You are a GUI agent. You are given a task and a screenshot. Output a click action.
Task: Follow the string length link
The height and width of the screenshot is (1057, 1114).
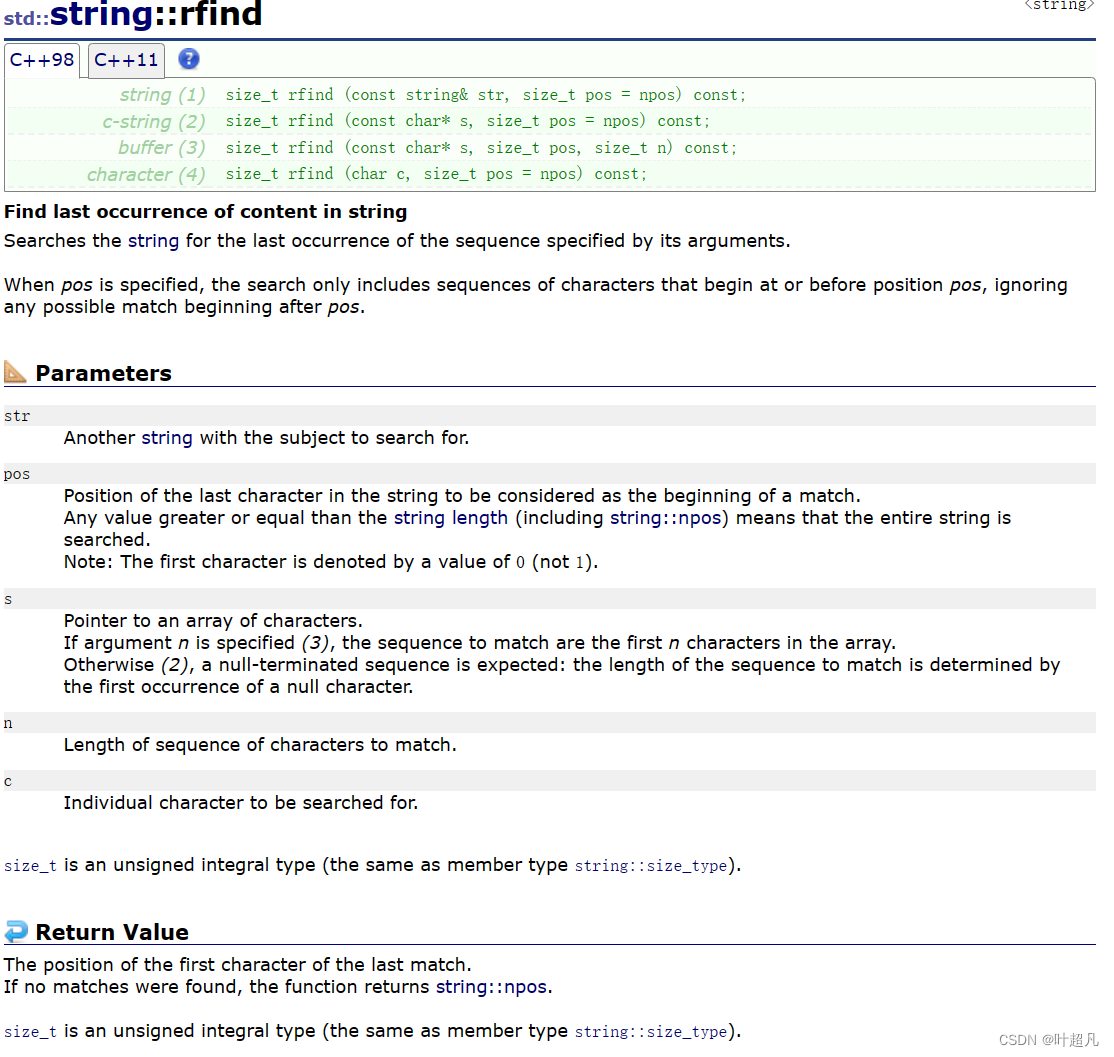click(451, 518)
